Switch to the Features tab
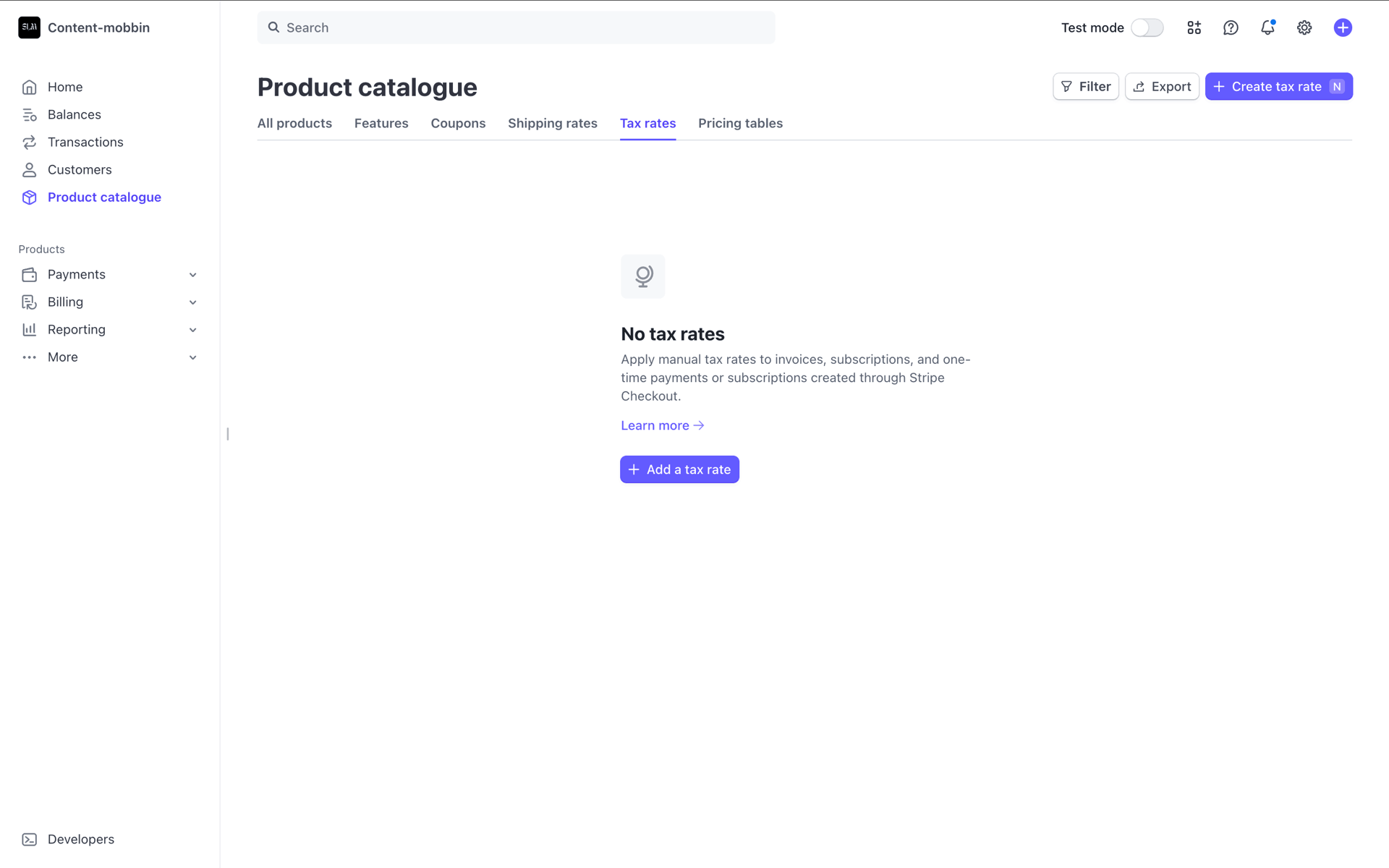This screenshot has width=1389, height=868. [381, 123]
